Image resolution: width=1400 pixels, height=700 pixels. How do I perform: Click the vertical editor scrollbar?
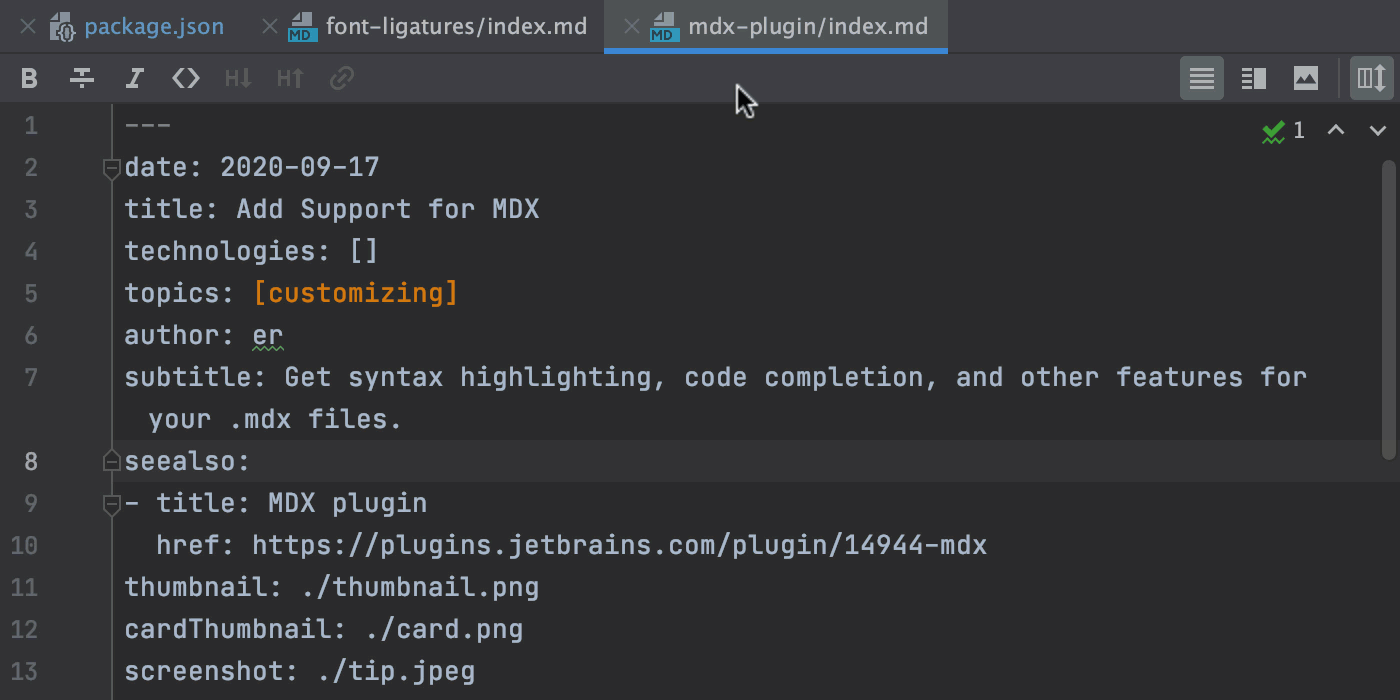click(x=1388, y=308)
